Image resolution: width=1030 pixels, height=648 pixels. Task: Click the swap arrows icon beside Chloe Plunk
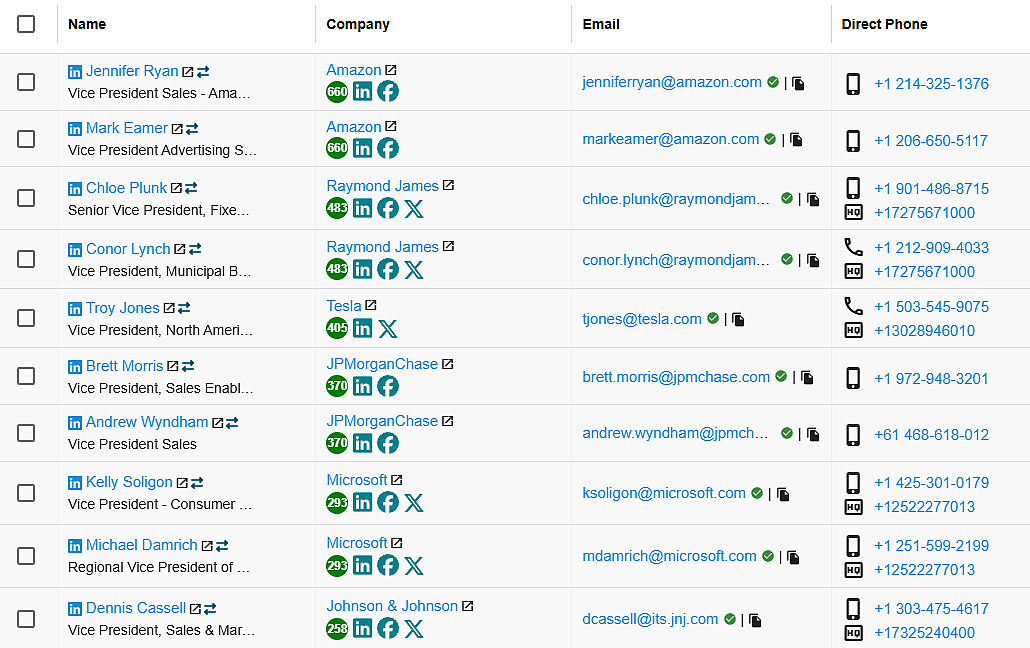[191, 188]
